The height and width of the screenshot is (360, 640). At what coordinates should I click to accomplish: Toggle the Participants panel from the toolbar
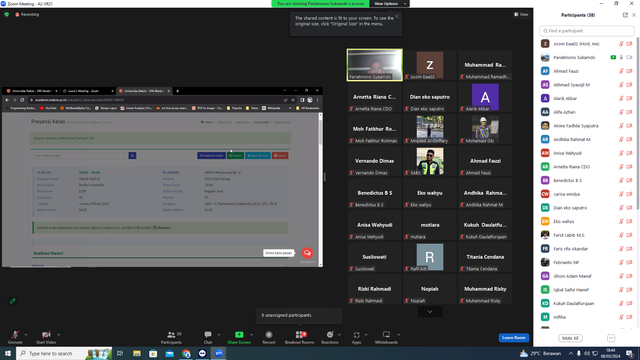(171, 337)
